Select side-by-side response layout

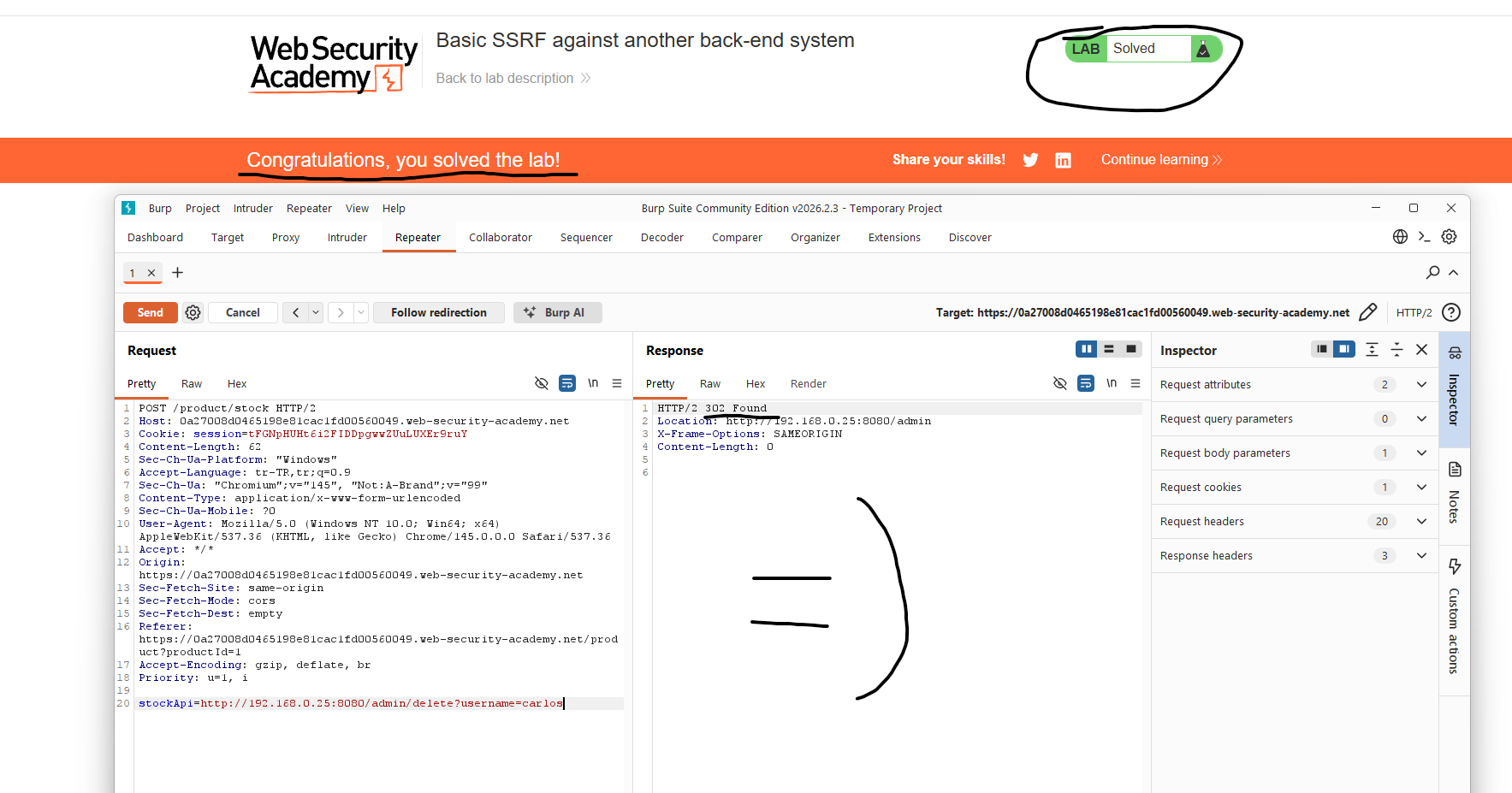(x=1087, y=349)
